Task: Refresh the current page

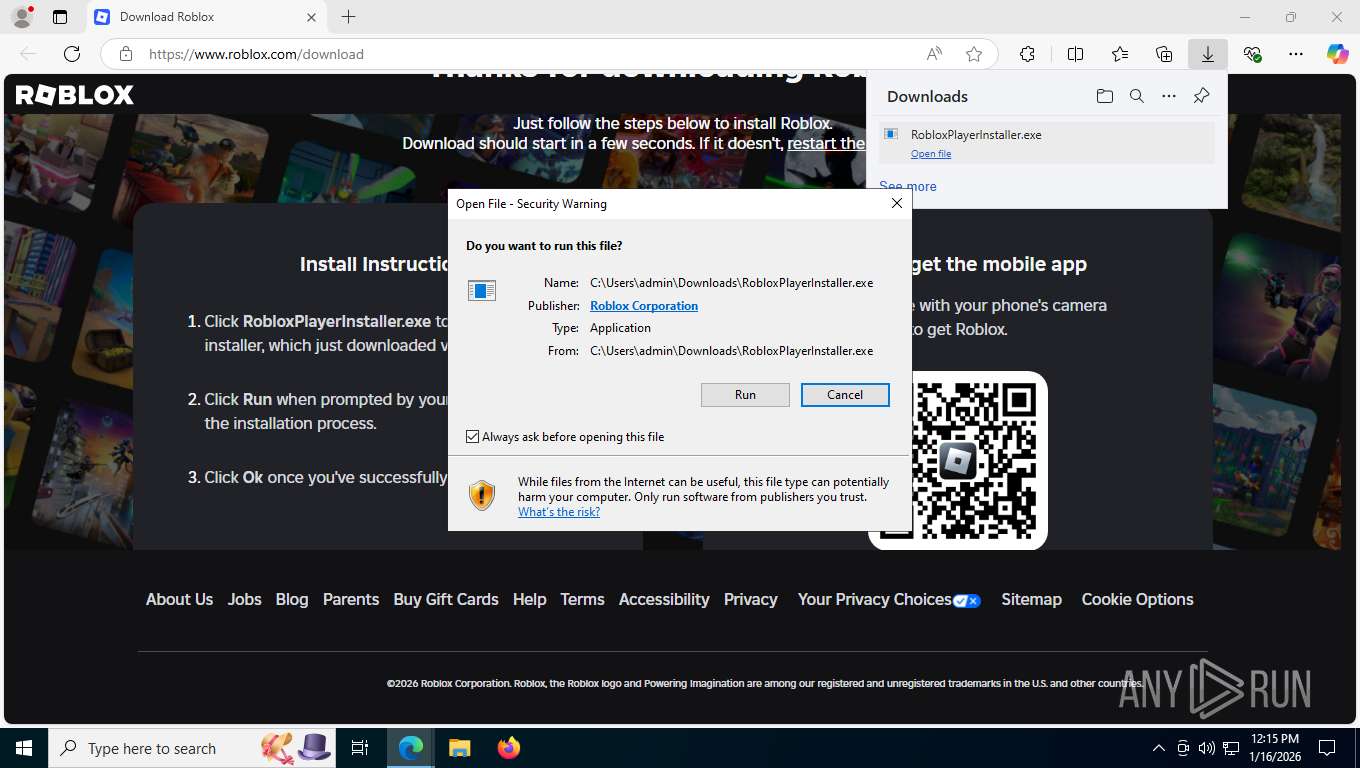Action: 72,54
